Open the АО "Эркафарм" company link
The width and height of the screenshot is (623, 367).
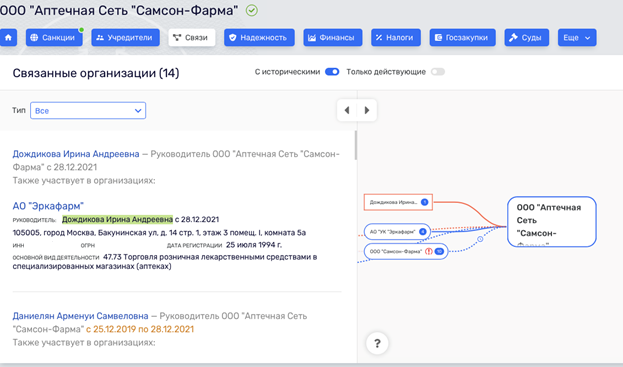coord(48,206)
